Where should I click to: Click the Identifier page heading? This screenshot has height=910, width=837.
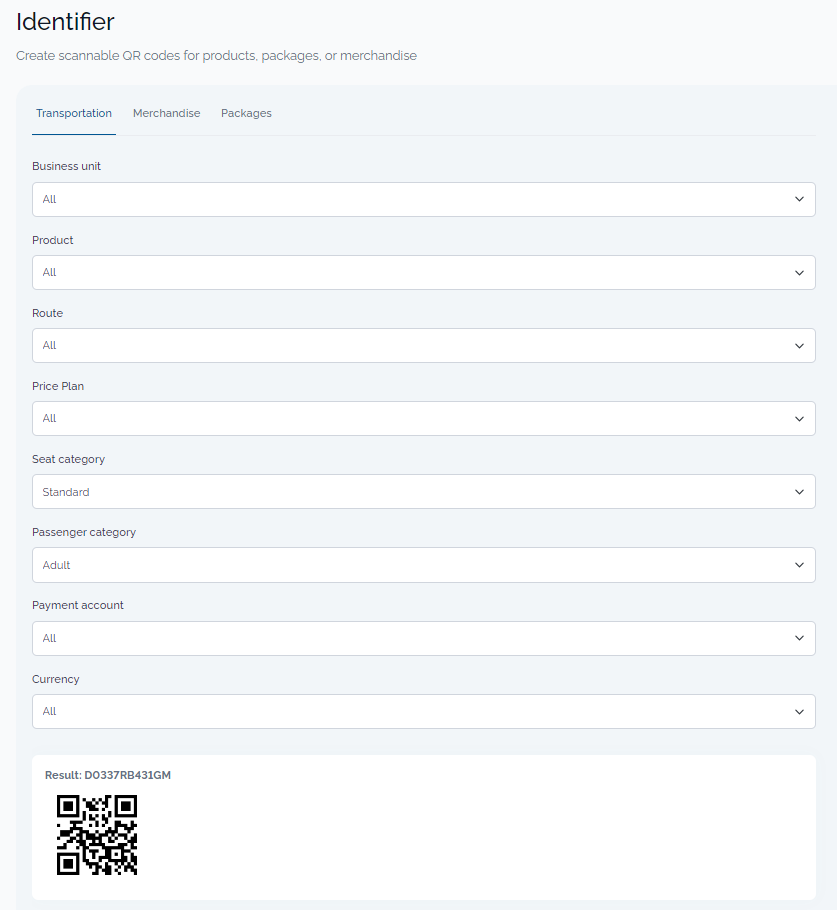(65, 22)
